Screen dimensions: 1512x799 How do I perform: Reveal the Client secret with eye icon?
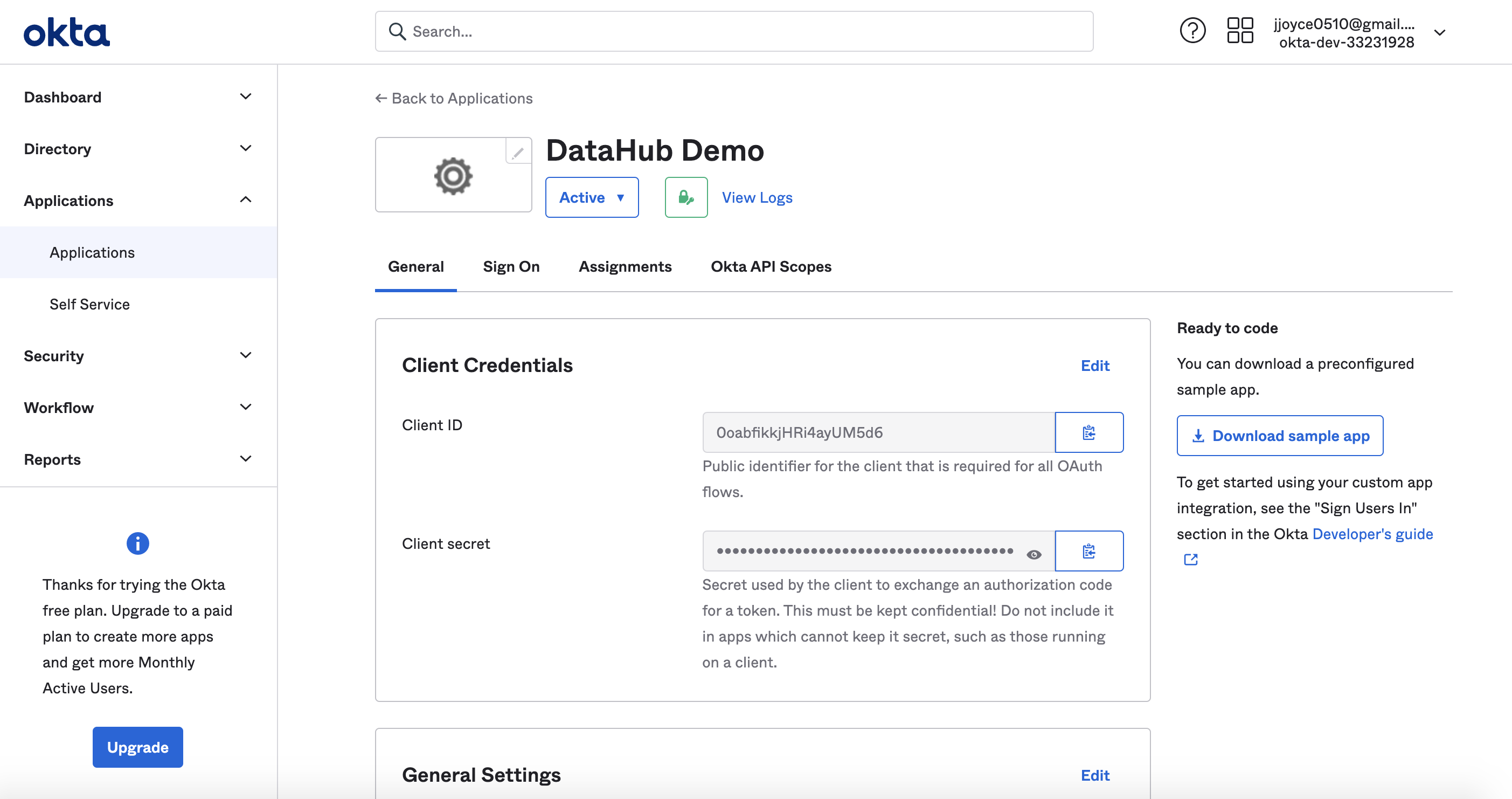coord(1034,554)
